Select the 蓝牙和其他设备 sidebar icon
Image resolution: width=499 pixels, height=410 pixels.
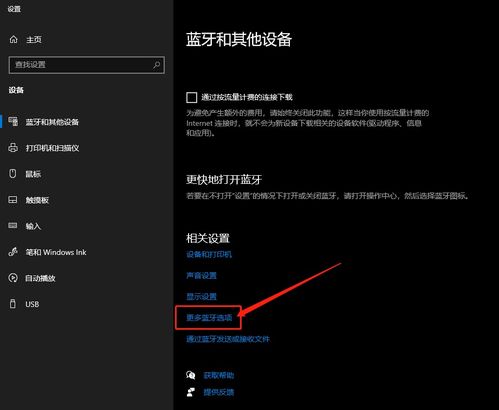13,122
